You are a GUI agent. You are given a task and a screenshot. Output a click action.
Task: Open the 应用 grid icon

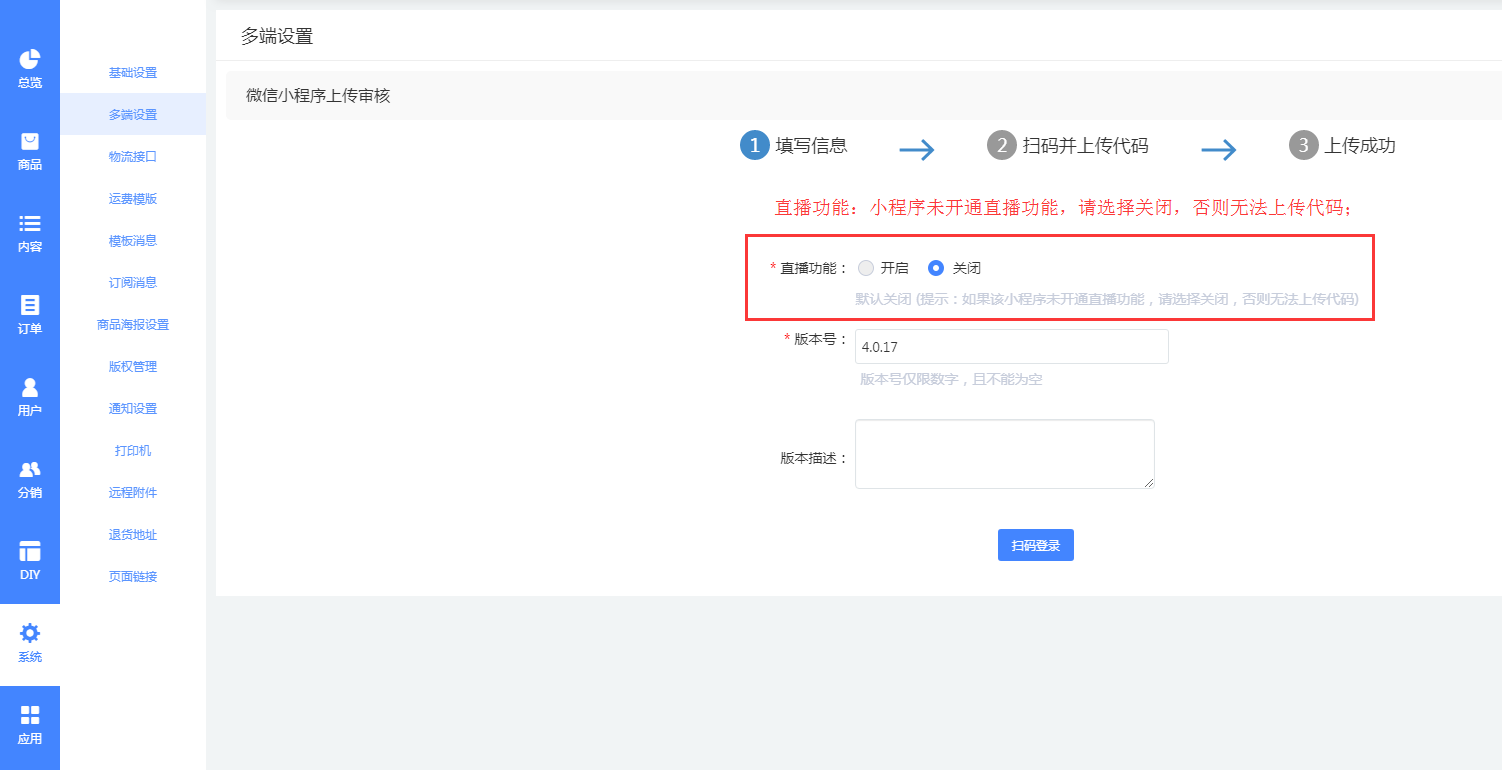pyautogui.click(x=30, y=716)
